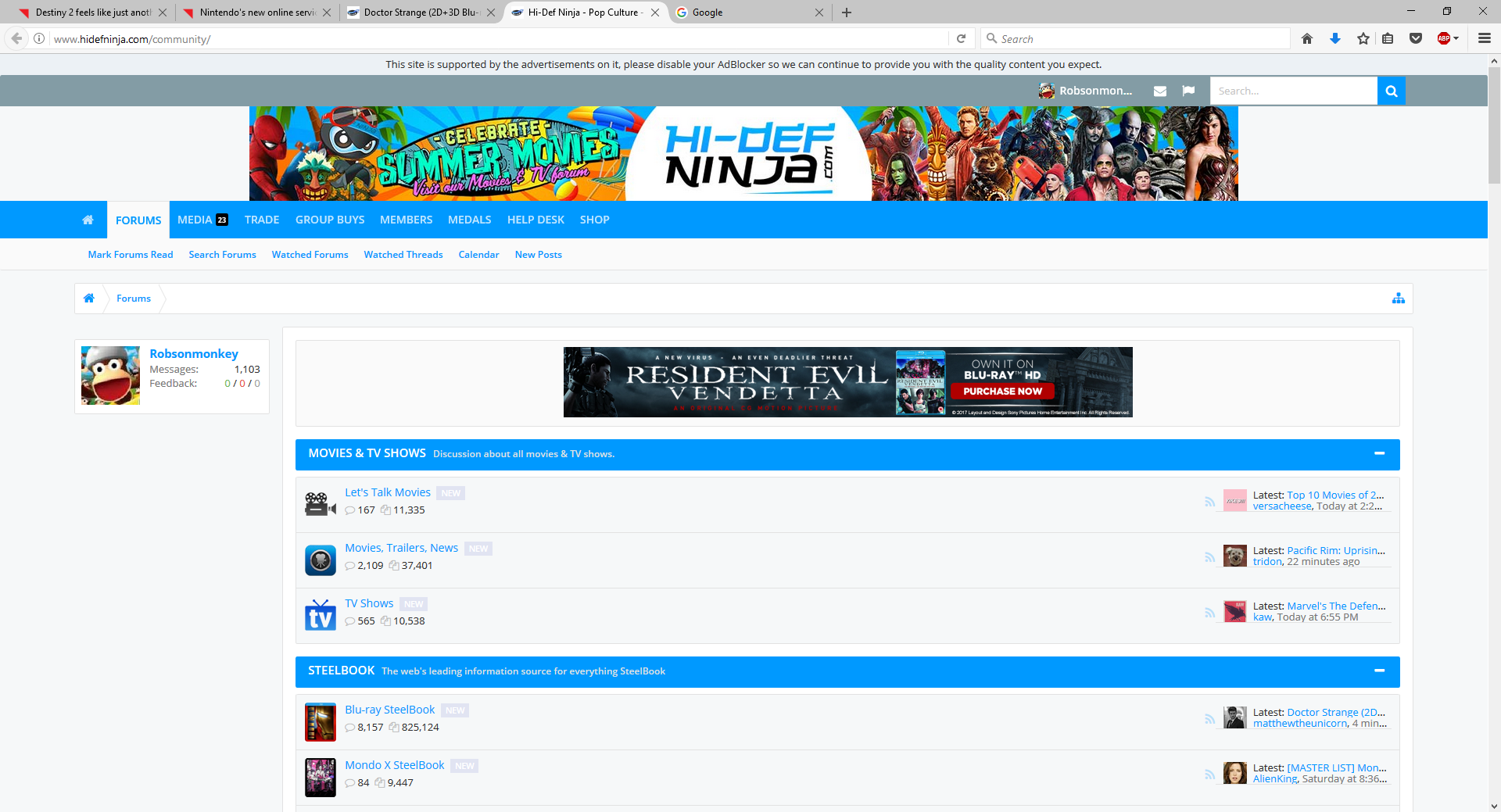
Task: Switch to the Nintendo's new online service tab
Action: tap(257, 13)
